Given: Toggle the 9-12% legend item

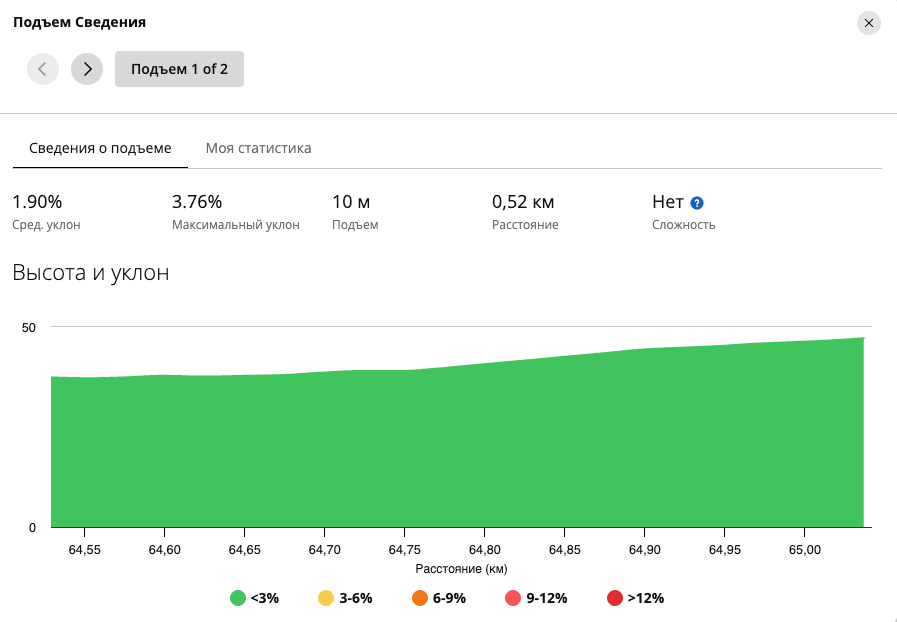Looking at the screenshot, I should pyautogui.click(x=536, y=598).
